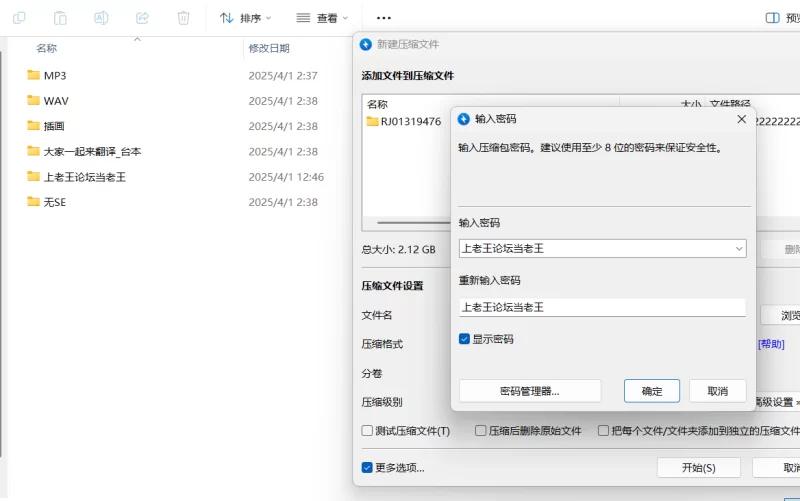Close the 输入密码 dialog
800x501 pixels.
[741, 119]
